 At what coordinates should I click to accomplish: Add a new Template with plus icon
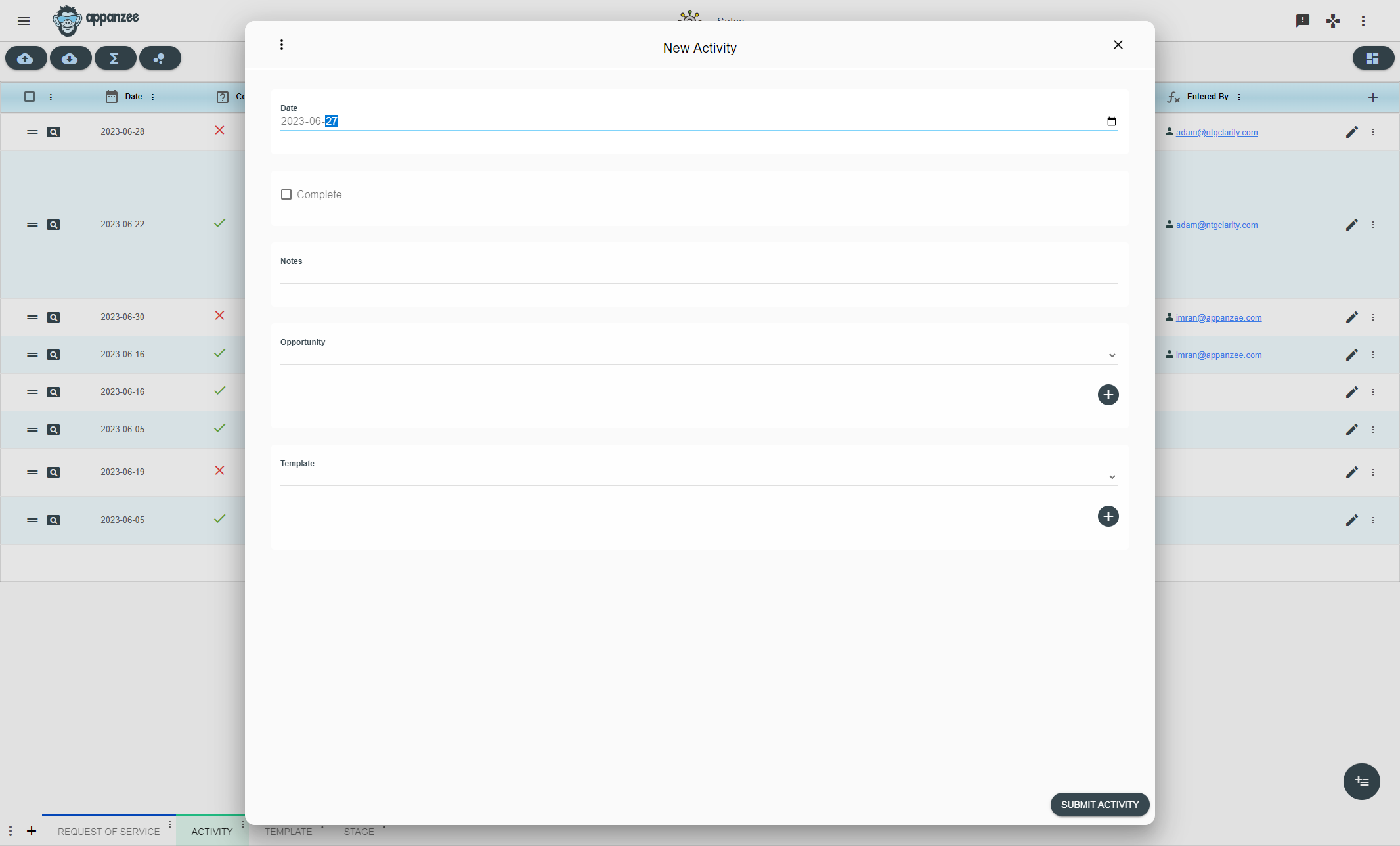[1108, 516]
